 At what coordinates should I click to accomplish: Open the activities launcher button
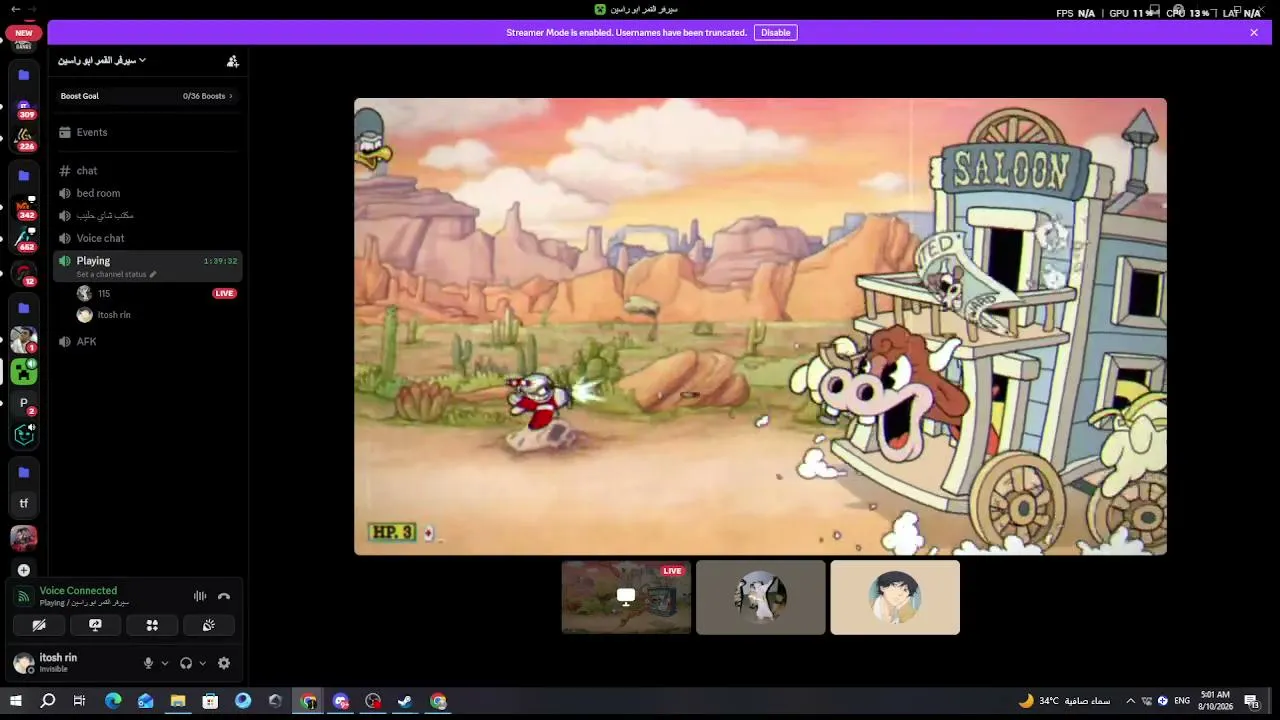[152, 625]
